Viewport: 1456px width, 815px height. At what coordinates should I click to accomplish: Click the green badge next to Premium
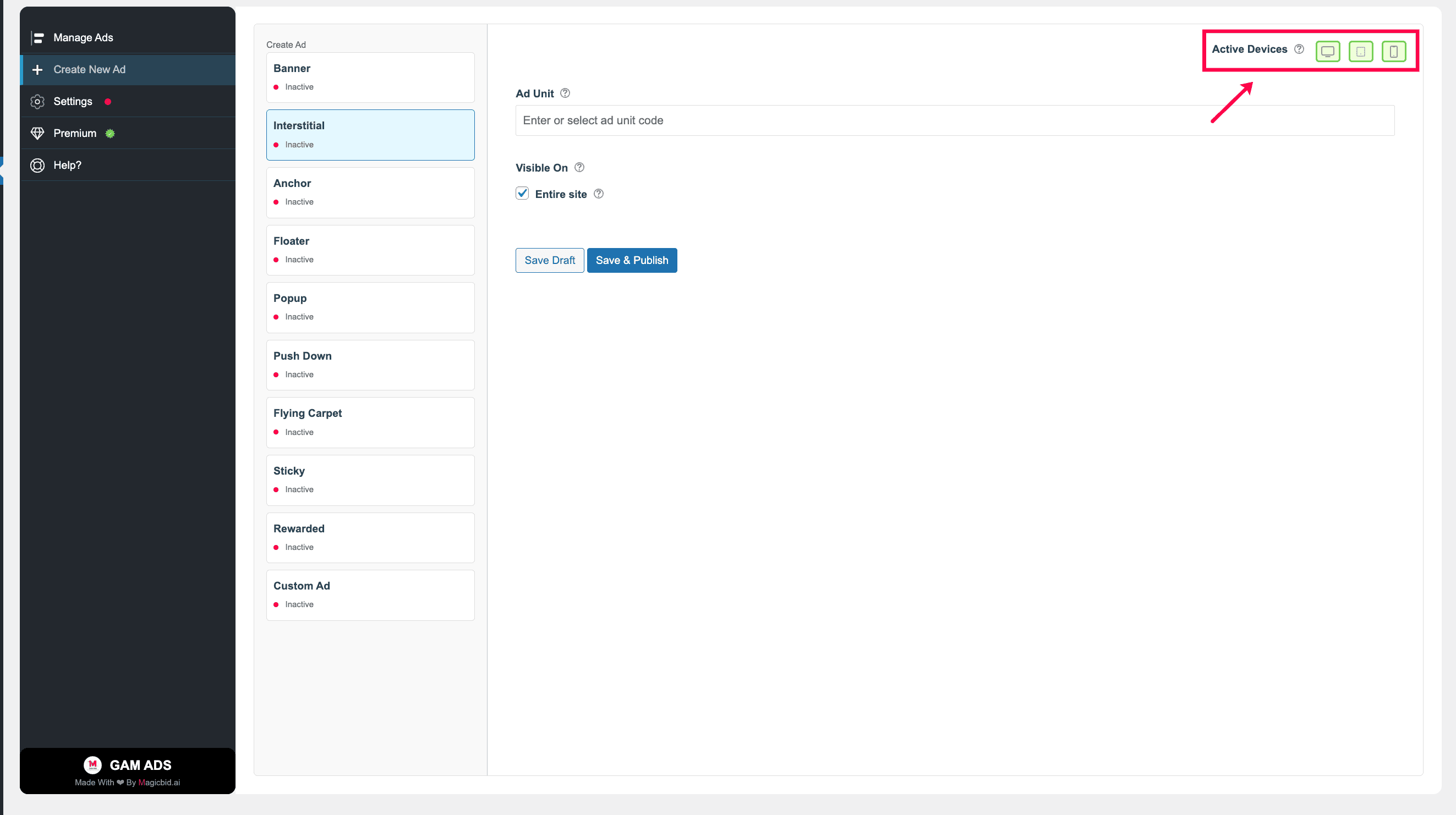[110, 133]
